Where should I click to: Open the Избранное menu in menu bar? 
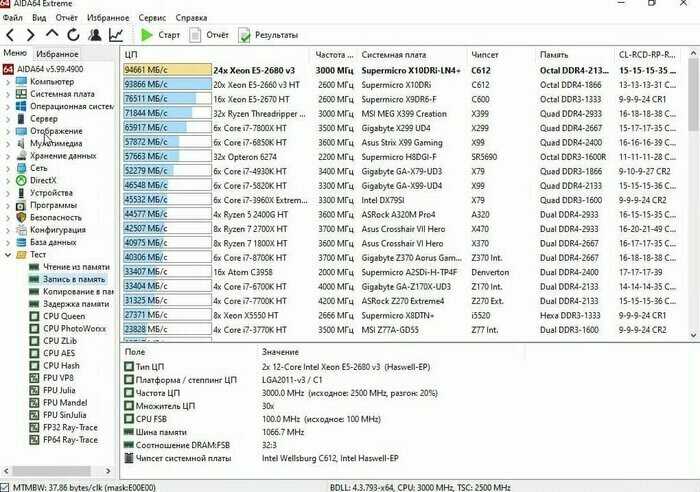pos(108,18)
